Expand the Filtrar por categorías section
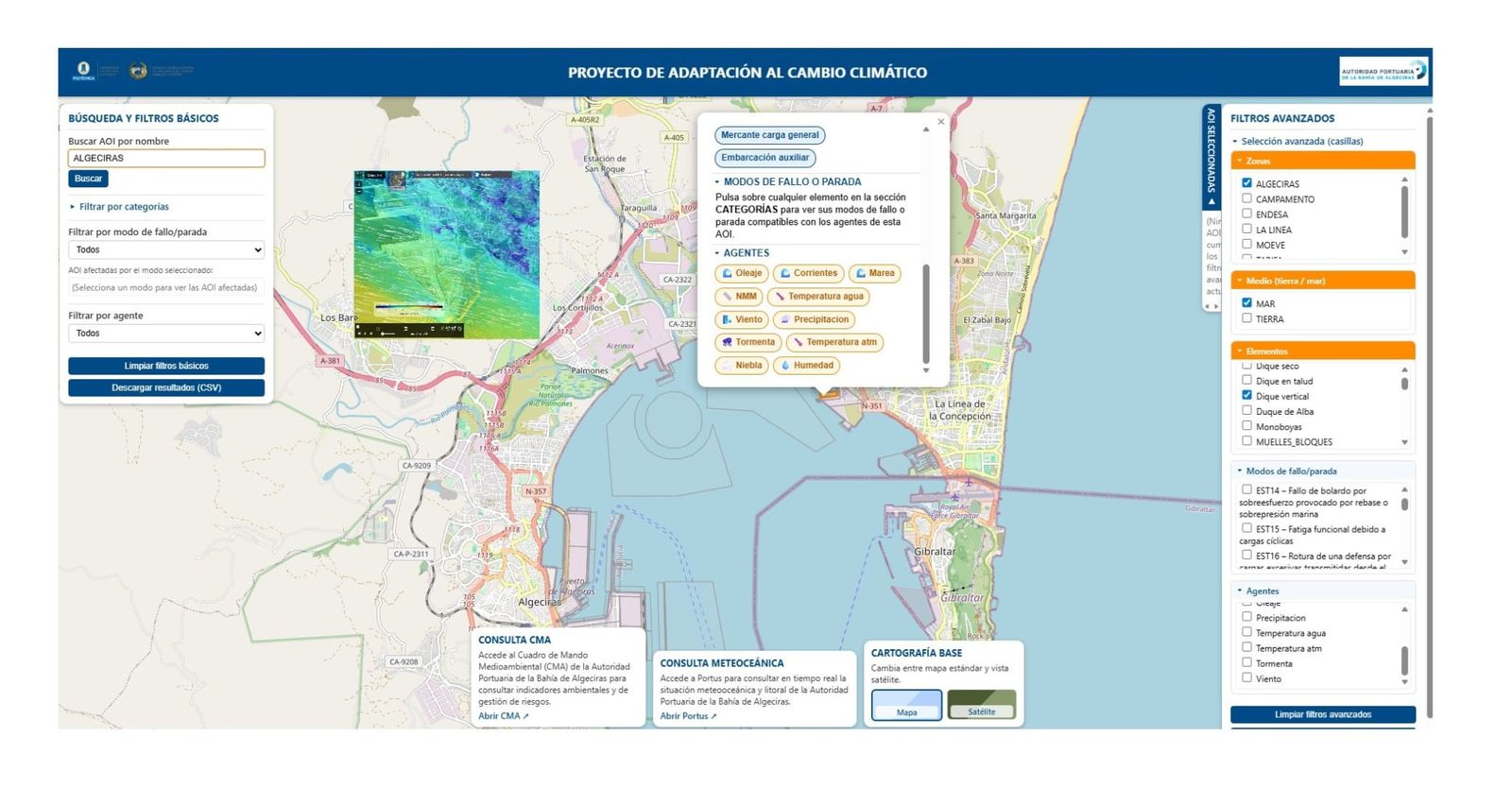The image size is (1512, 788). click(x=123, y=207)
